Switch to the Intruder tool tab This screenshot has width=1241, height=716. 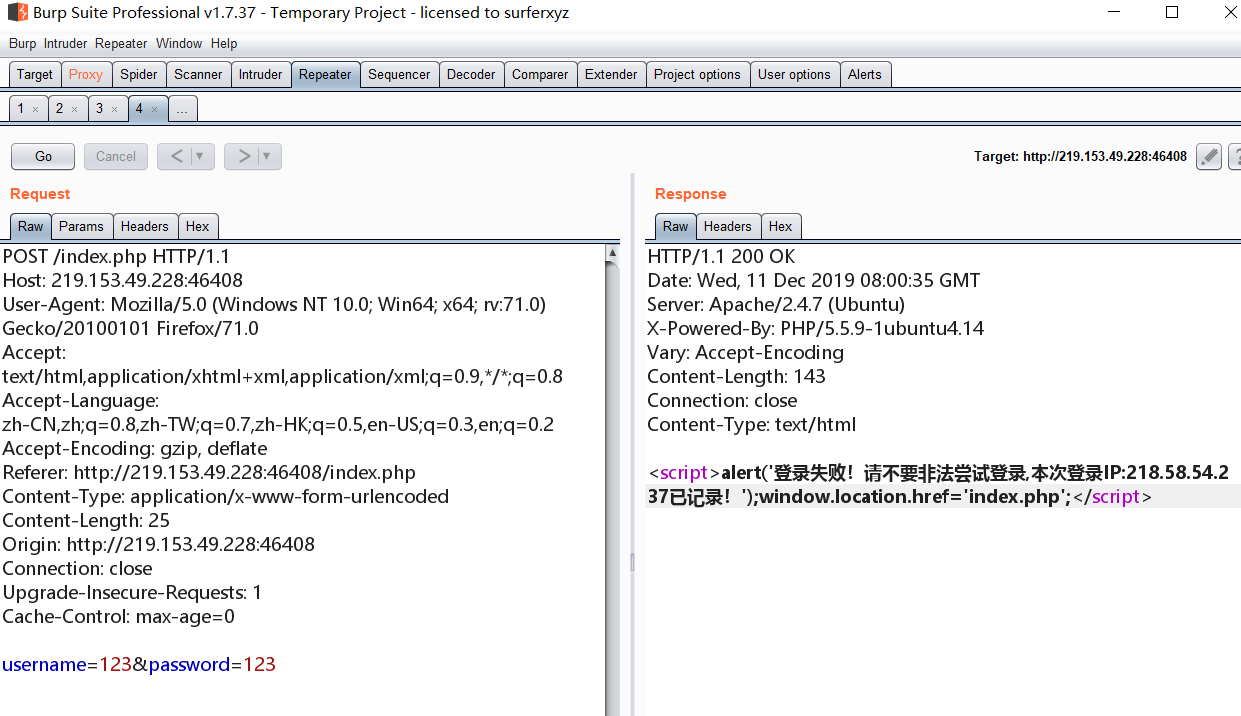point(261,74)
